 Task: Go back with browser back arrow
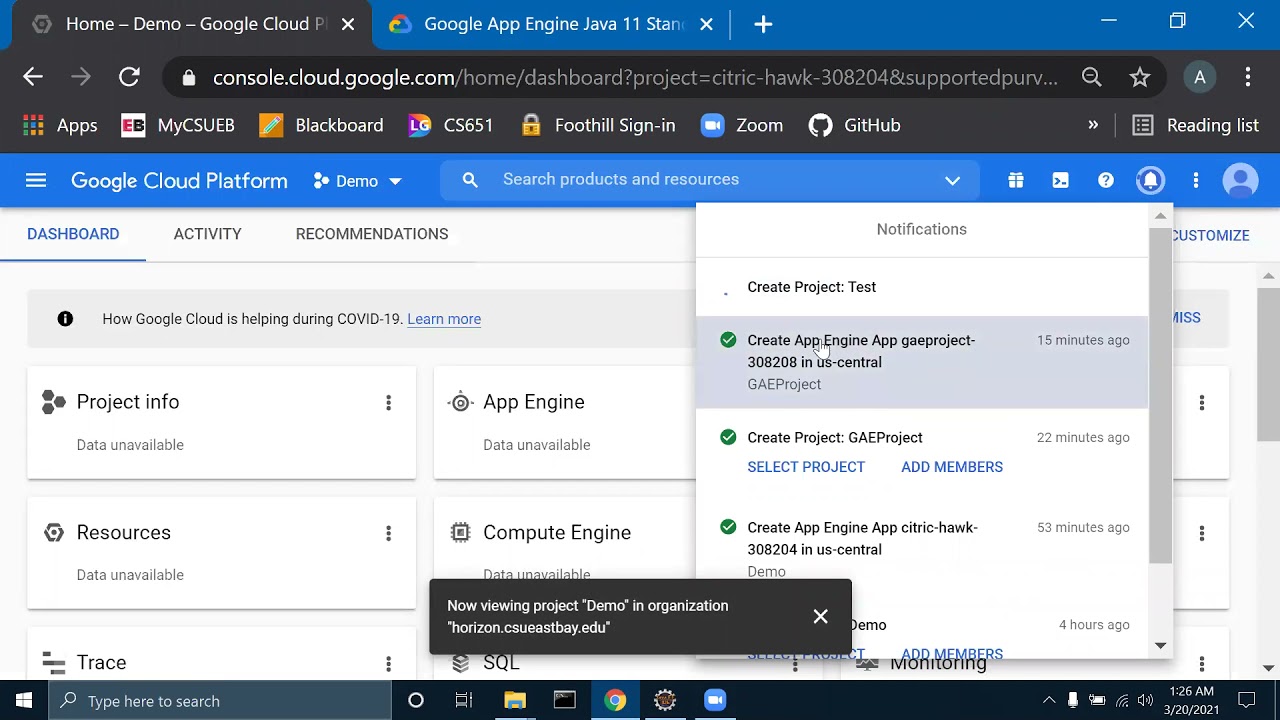pos(33,77)
